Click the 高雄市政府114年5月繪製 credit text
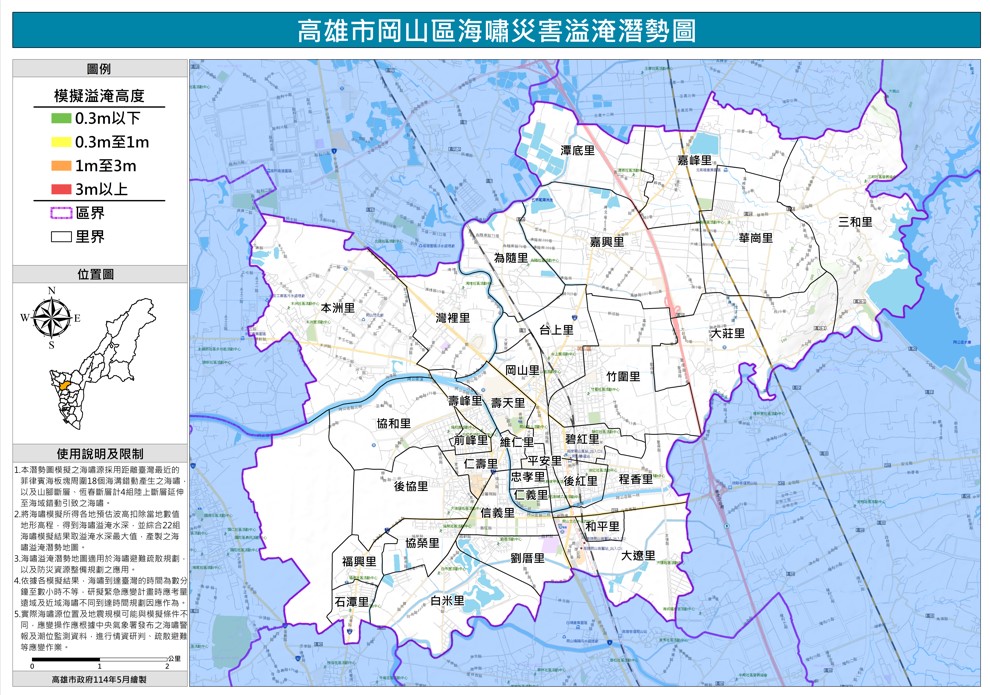The image size is (990, 695). [99, 680]
